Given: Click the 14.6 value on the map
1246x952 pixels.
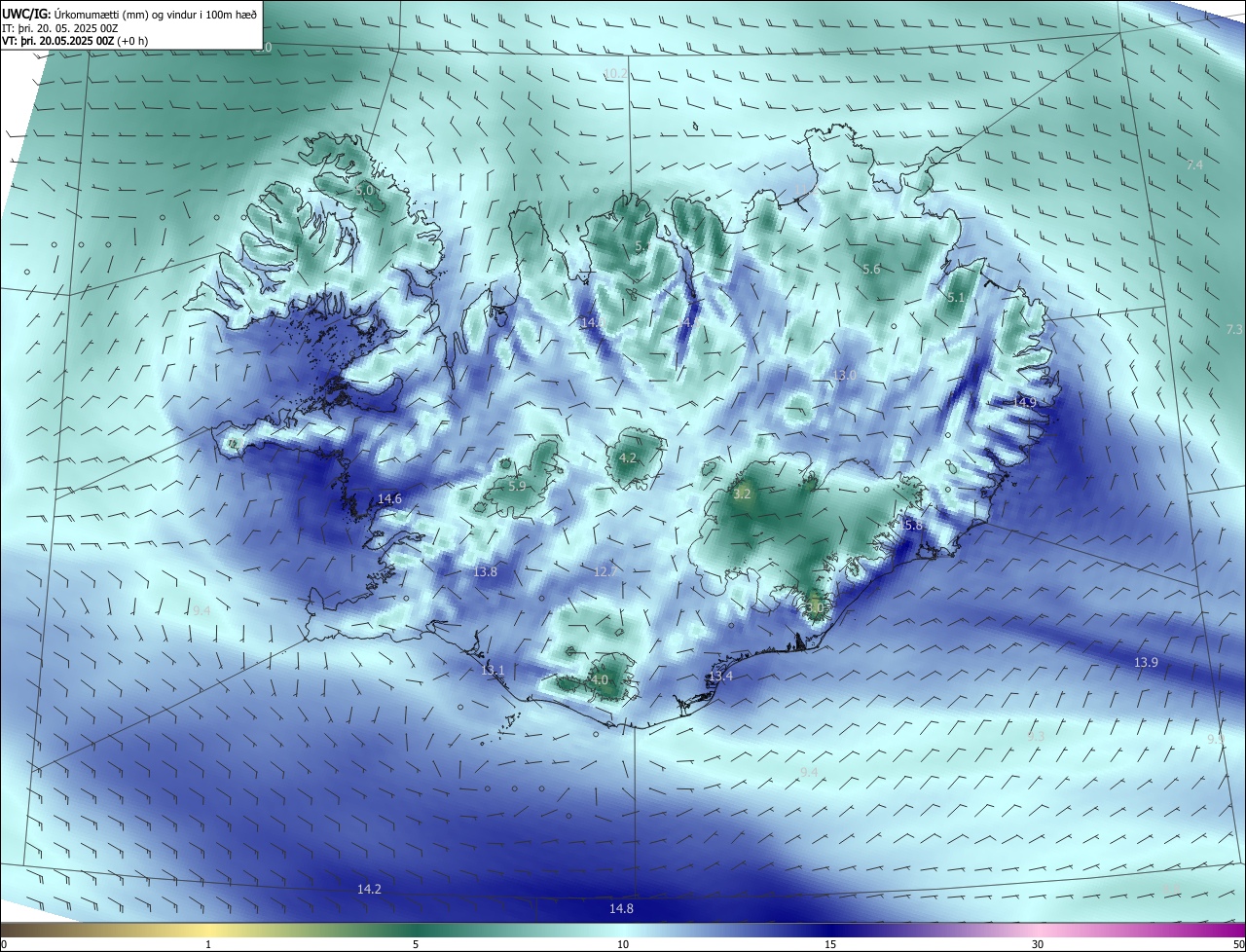Looking at the screenshot, I should coord(389,498).
